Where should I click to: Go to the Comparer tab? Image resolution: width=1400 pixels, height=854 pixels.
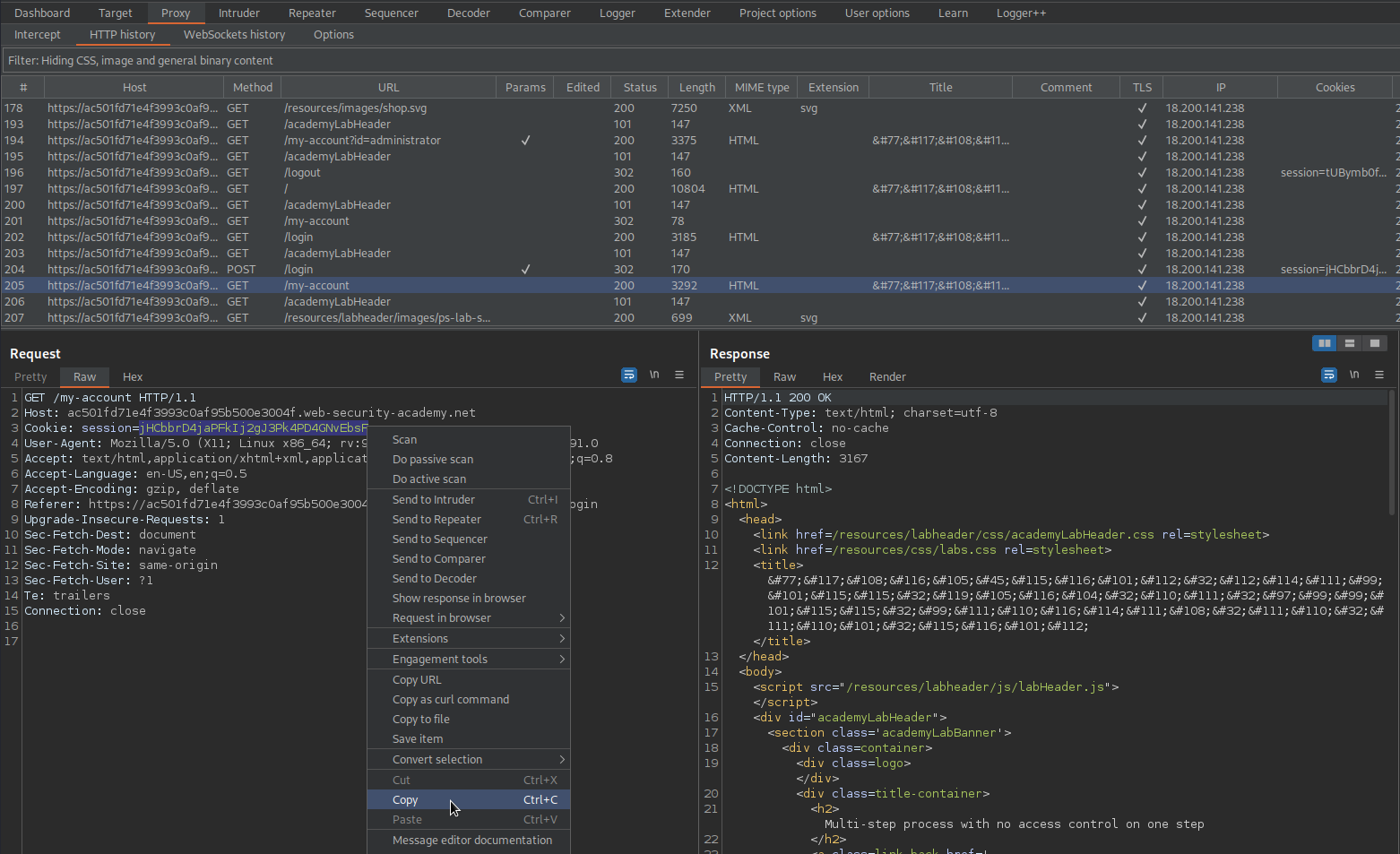click(x=545, y=13)
